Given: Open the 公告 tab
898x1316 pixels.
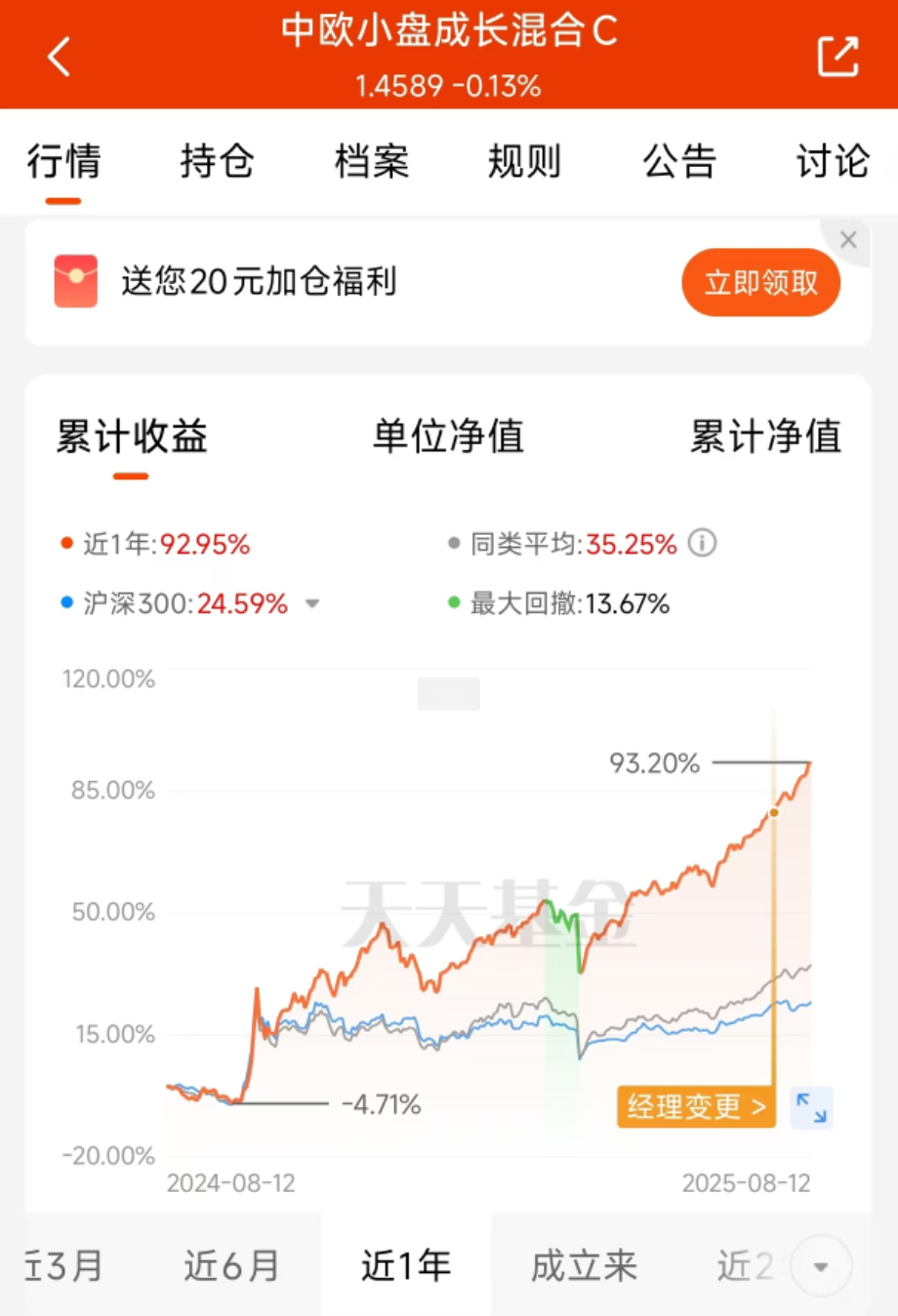Looking at the screenshot, I should click(679, 161).
